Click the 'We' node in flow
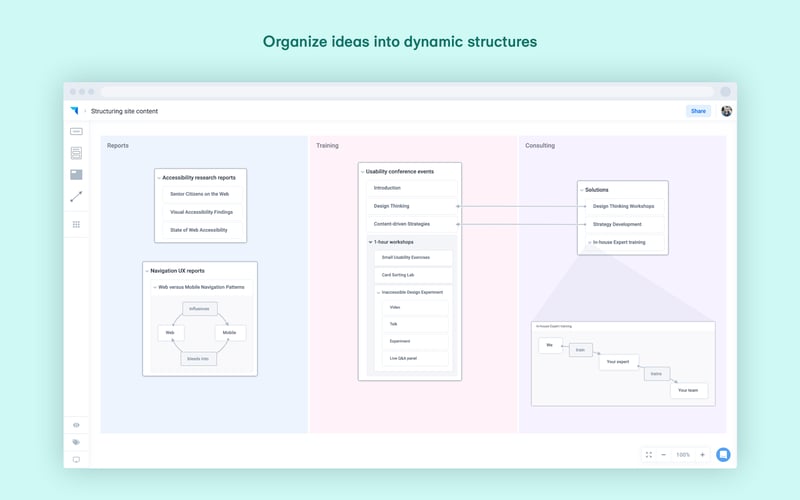 550,345
